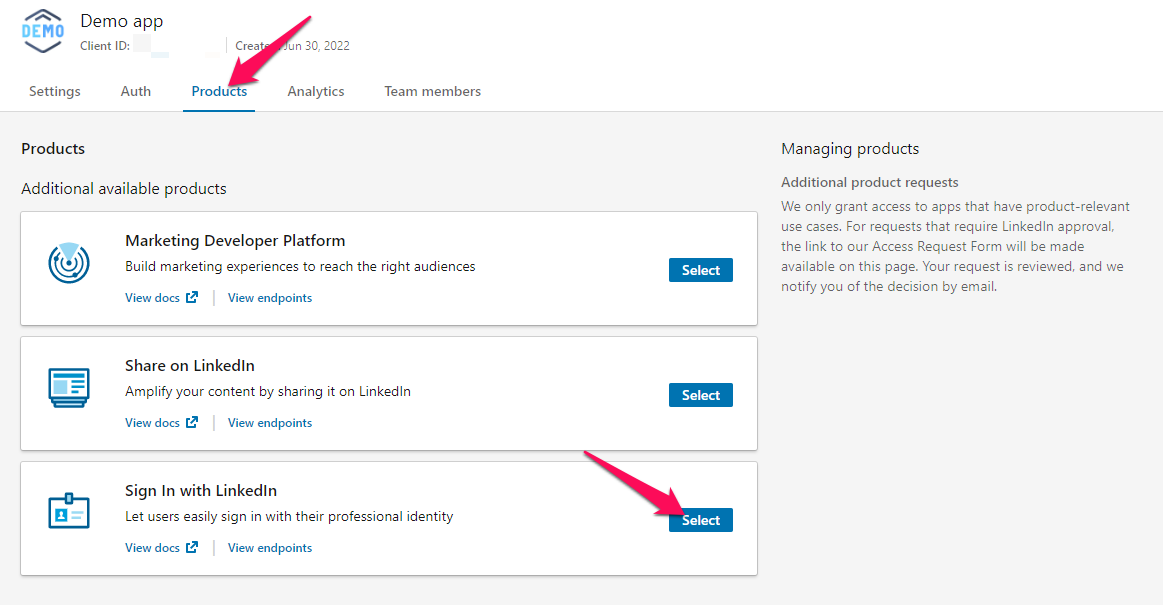View endpoints for Sign In with LinkedIn
This screenshot has height=605, width=1163.
(269, 547)
